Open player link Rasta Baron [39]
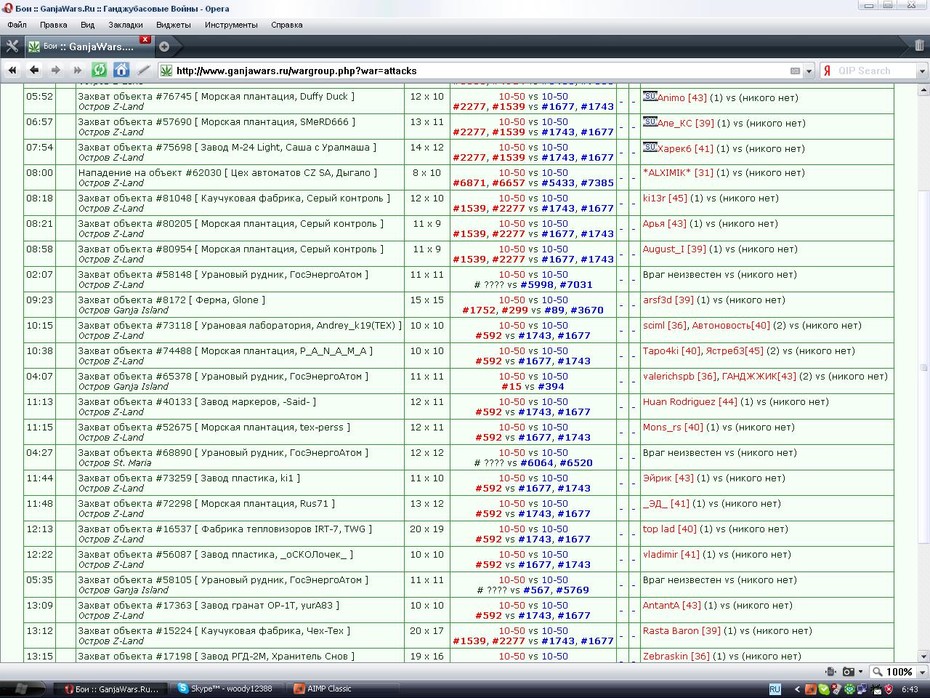This screenshot has width=930, height=698. (681, 631)
